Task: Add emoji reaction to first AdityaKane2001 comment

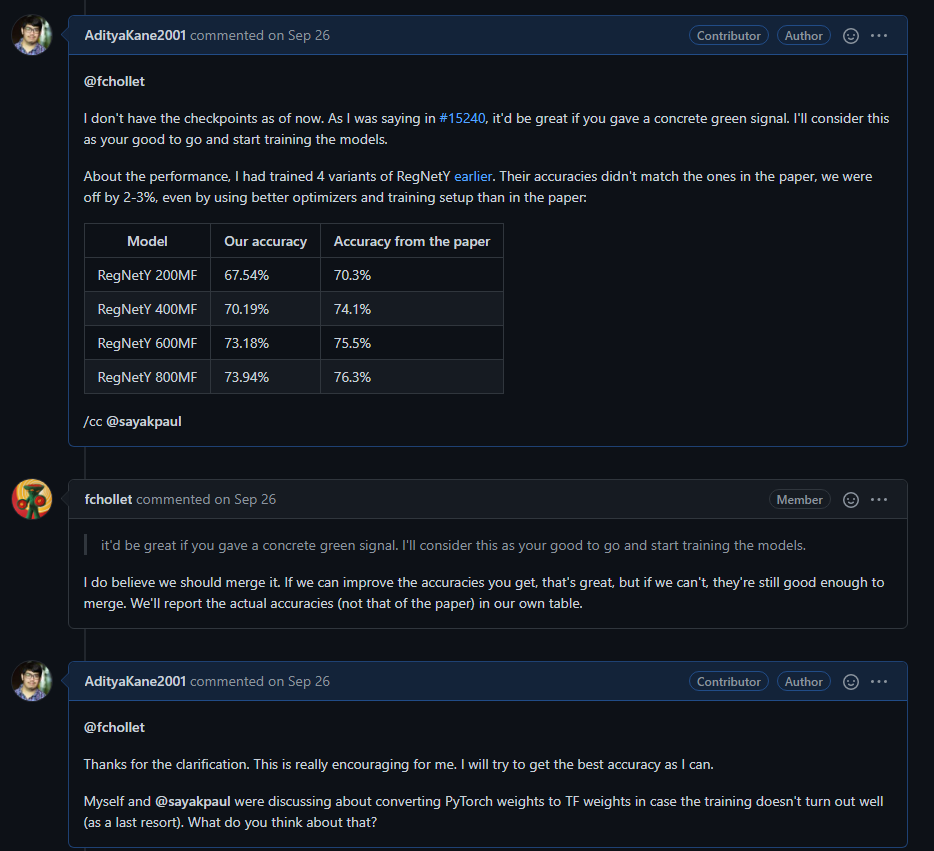Action: tap(851, 36)
